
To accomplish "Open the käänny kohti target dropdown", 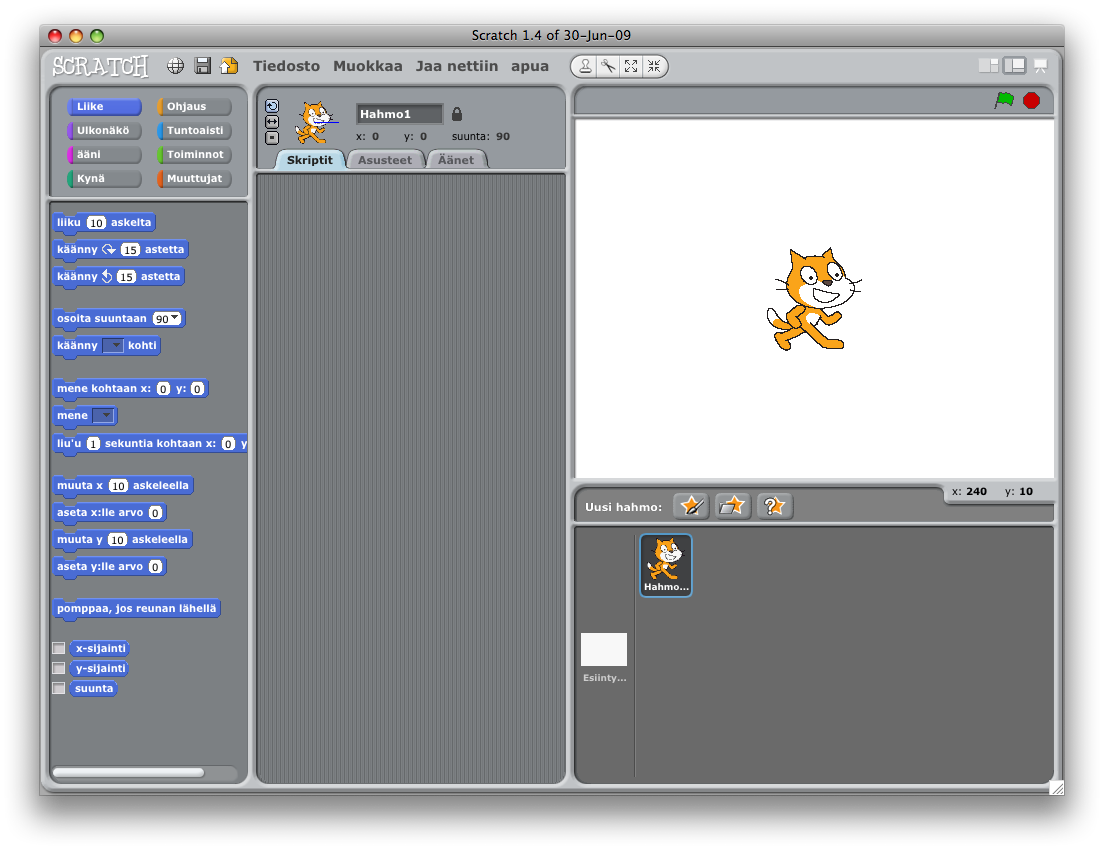I will 113,345.
